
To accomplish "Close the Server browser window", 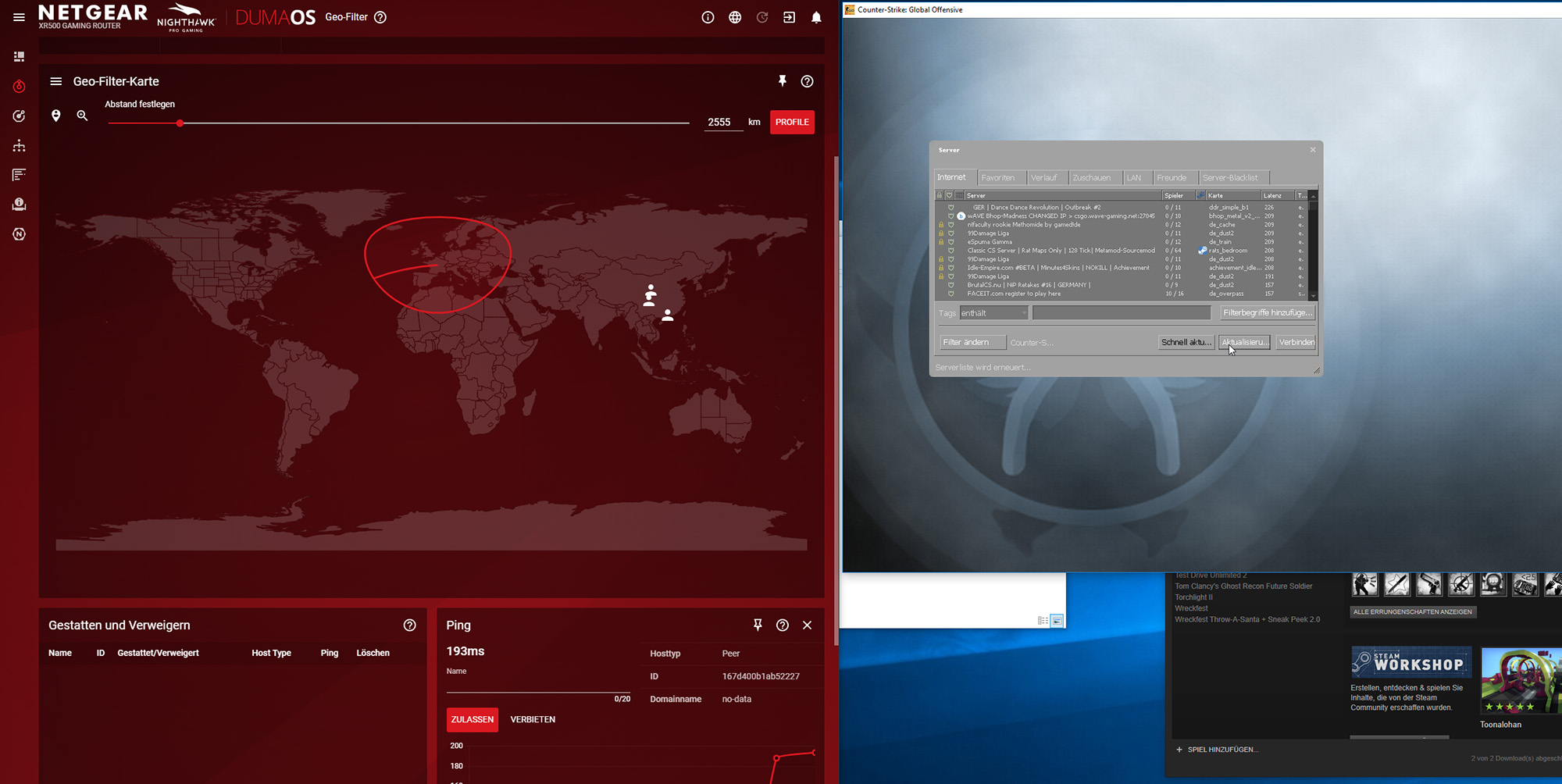I will click(x=1313, y=150).
